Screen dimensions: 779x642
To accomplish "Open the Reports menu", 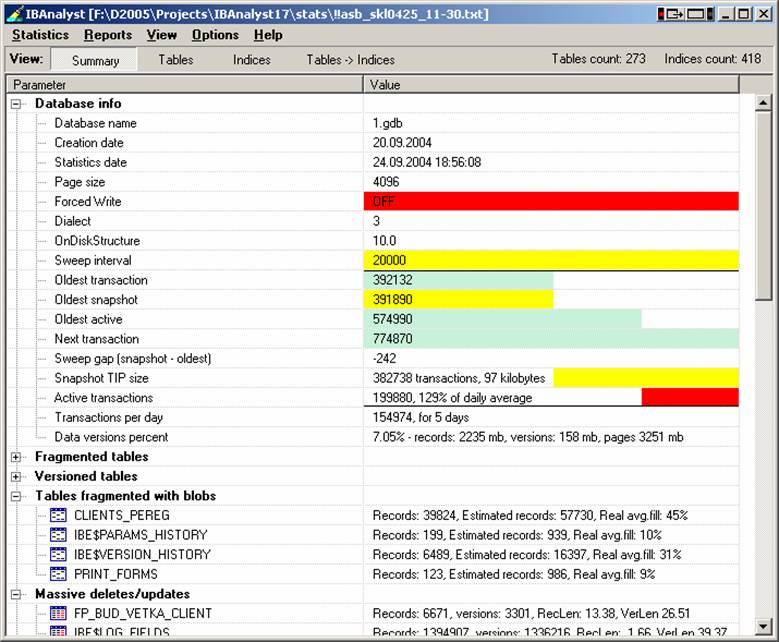I will pyautogui.click(x=107, y=35).
